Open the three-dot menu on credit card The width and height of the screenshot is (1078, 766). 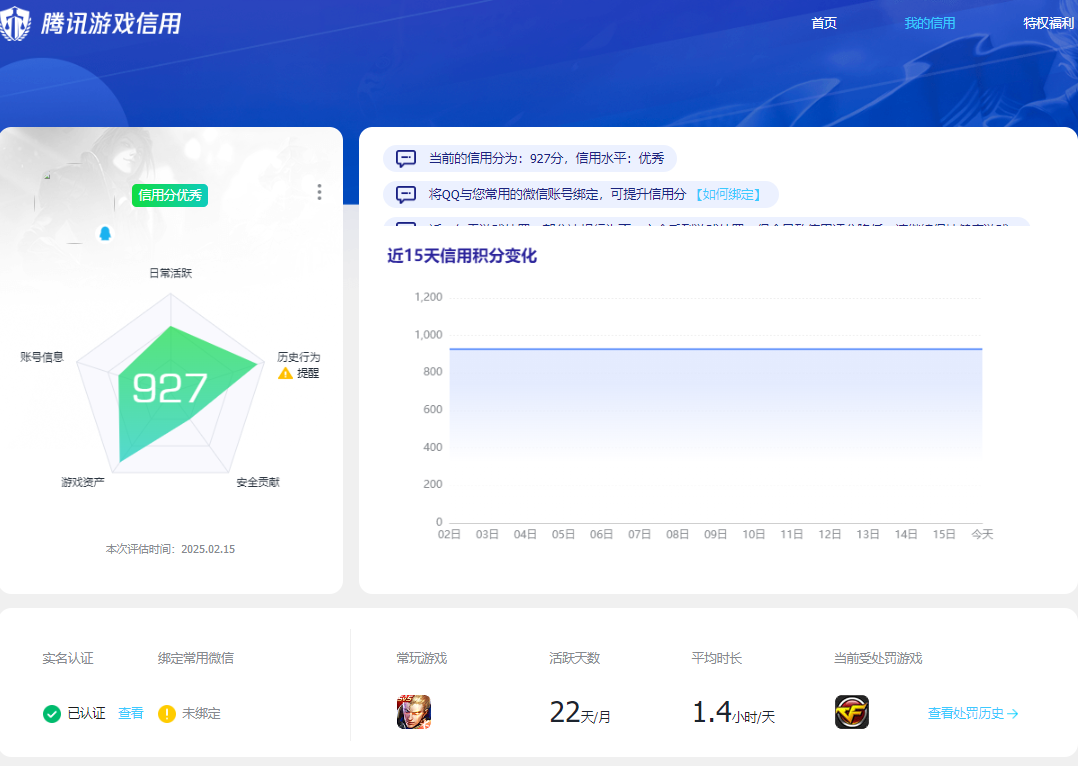click(319, 192)
